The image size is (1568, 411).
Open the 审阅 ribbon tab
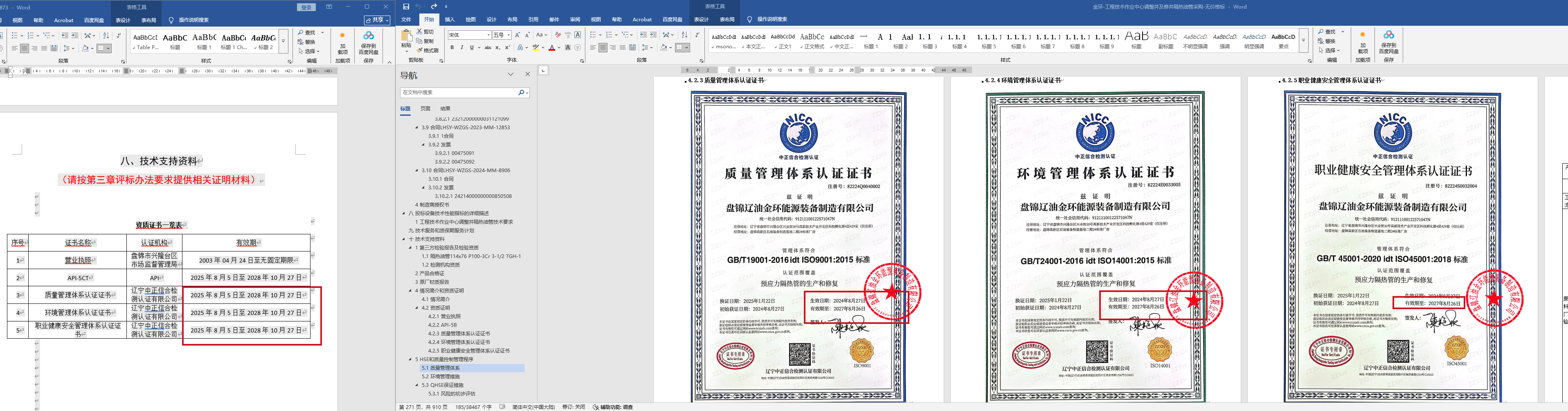(575, 20)
